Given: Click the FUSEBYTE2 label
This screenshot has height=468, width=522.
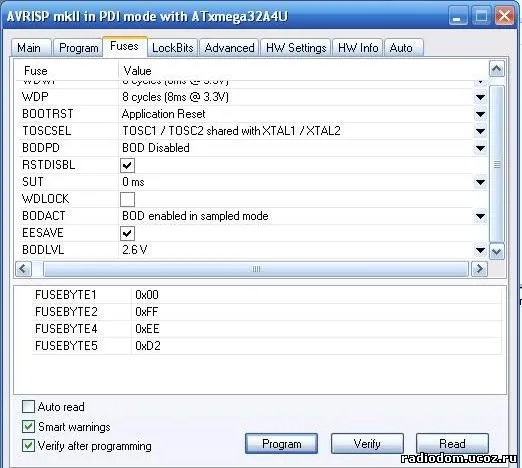Looking at the screenshot, I should click(x=66, y=312).
